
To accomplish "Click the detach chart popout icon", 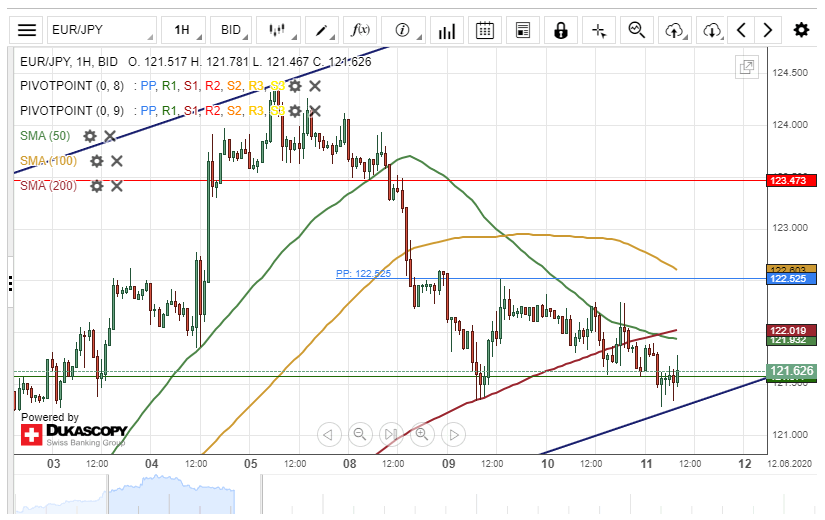I will pos(747,67).
